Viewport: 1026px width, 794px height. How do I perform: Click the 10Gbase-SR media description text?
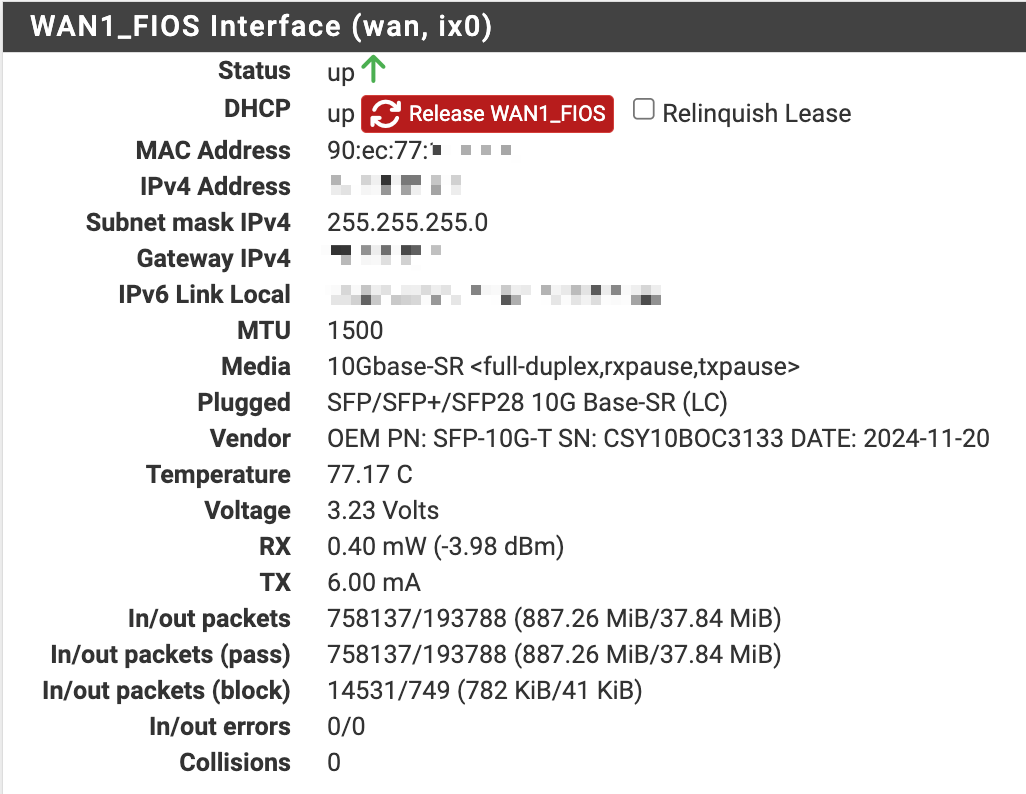[563, 367]
